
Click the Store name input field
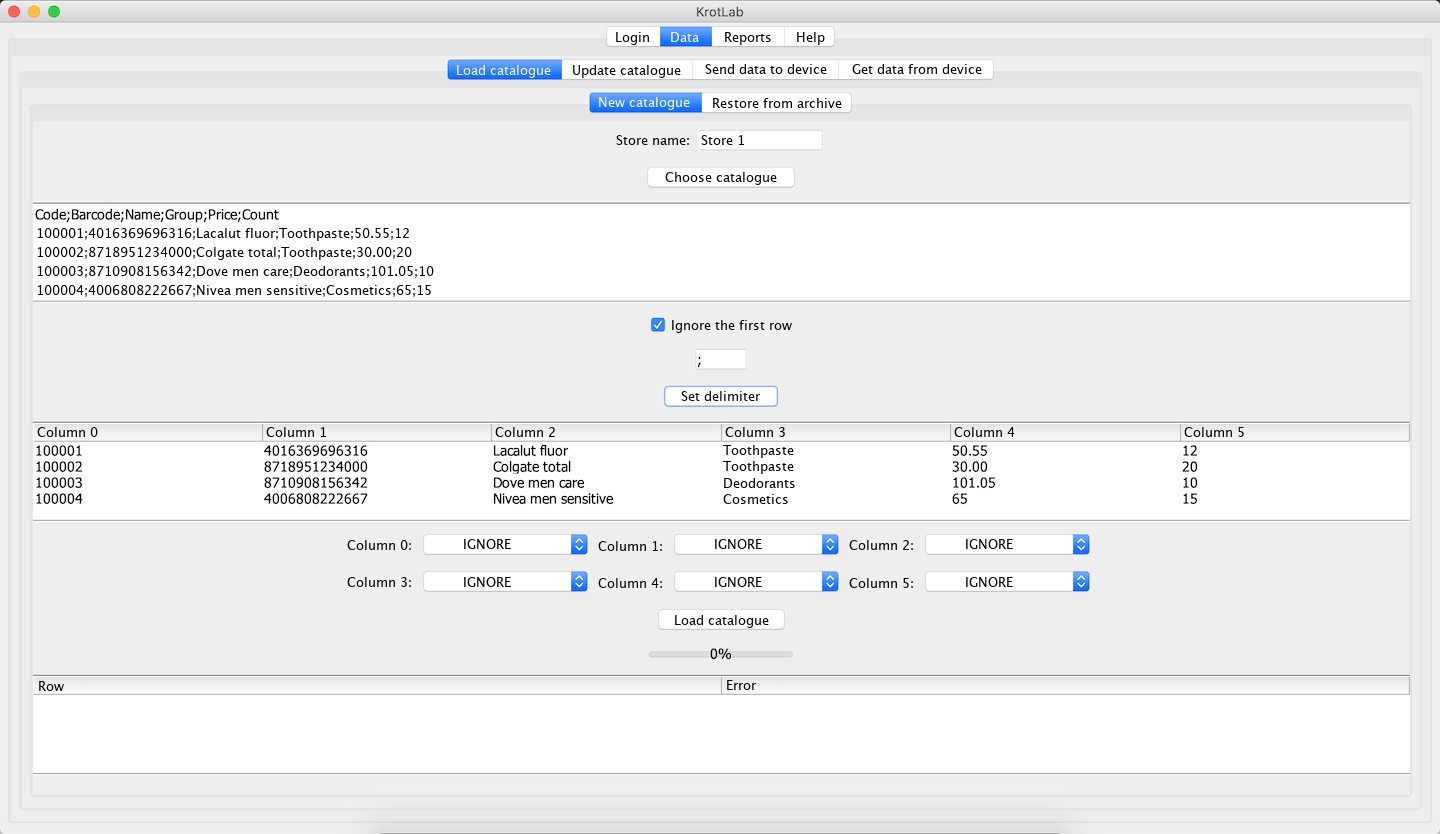coord(759,140)
